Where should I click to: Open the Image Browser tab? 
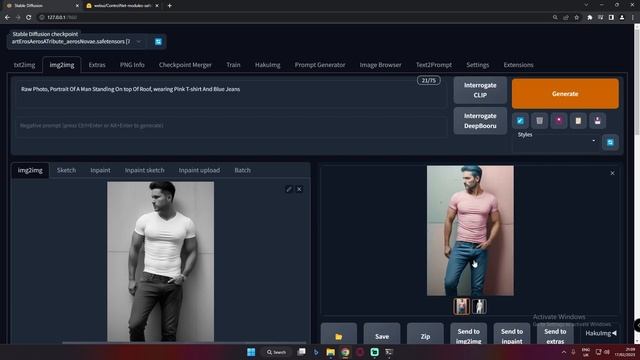(x=380, y=65)
